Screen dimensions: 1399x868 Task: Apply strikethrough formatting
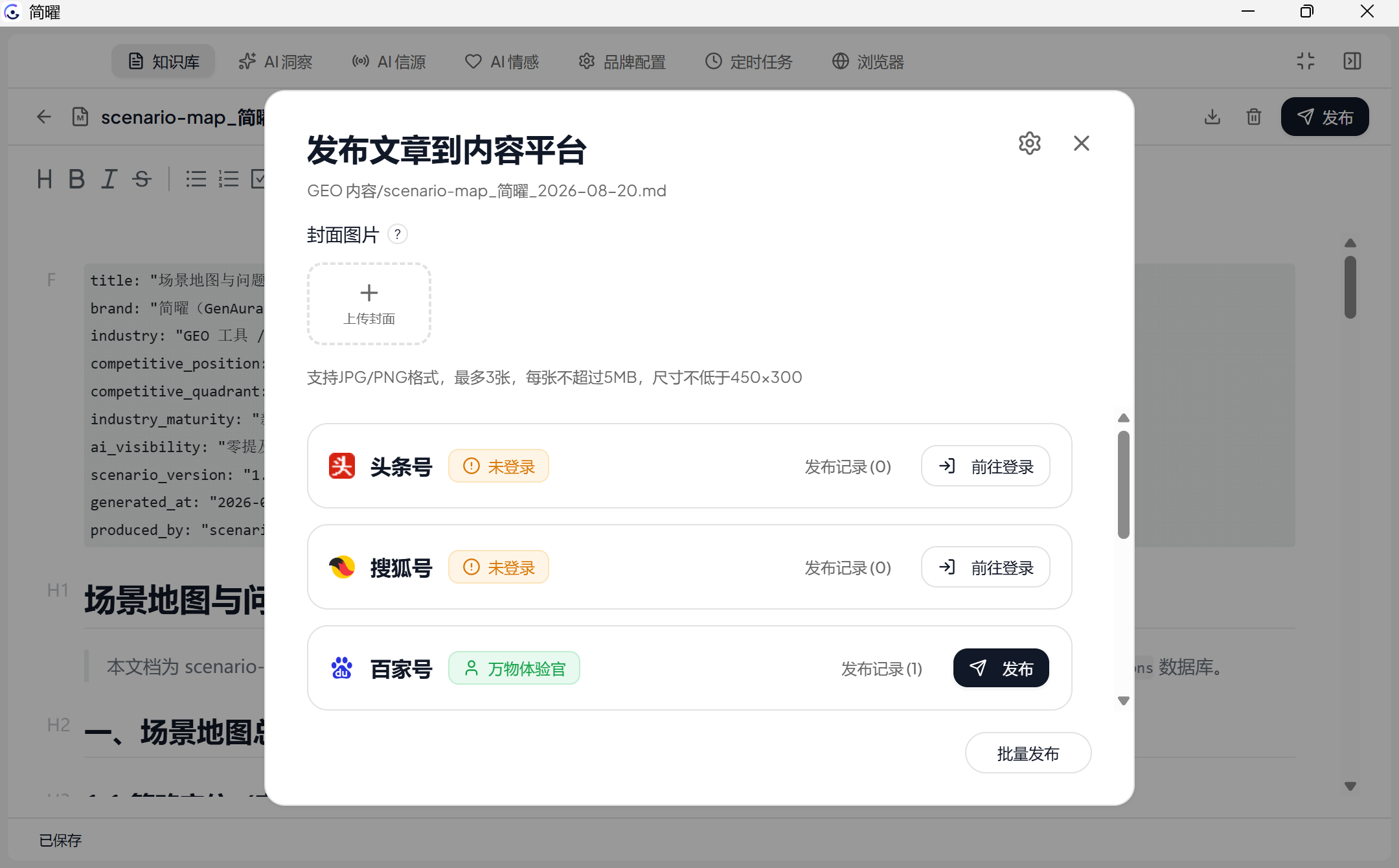point(142,179)
